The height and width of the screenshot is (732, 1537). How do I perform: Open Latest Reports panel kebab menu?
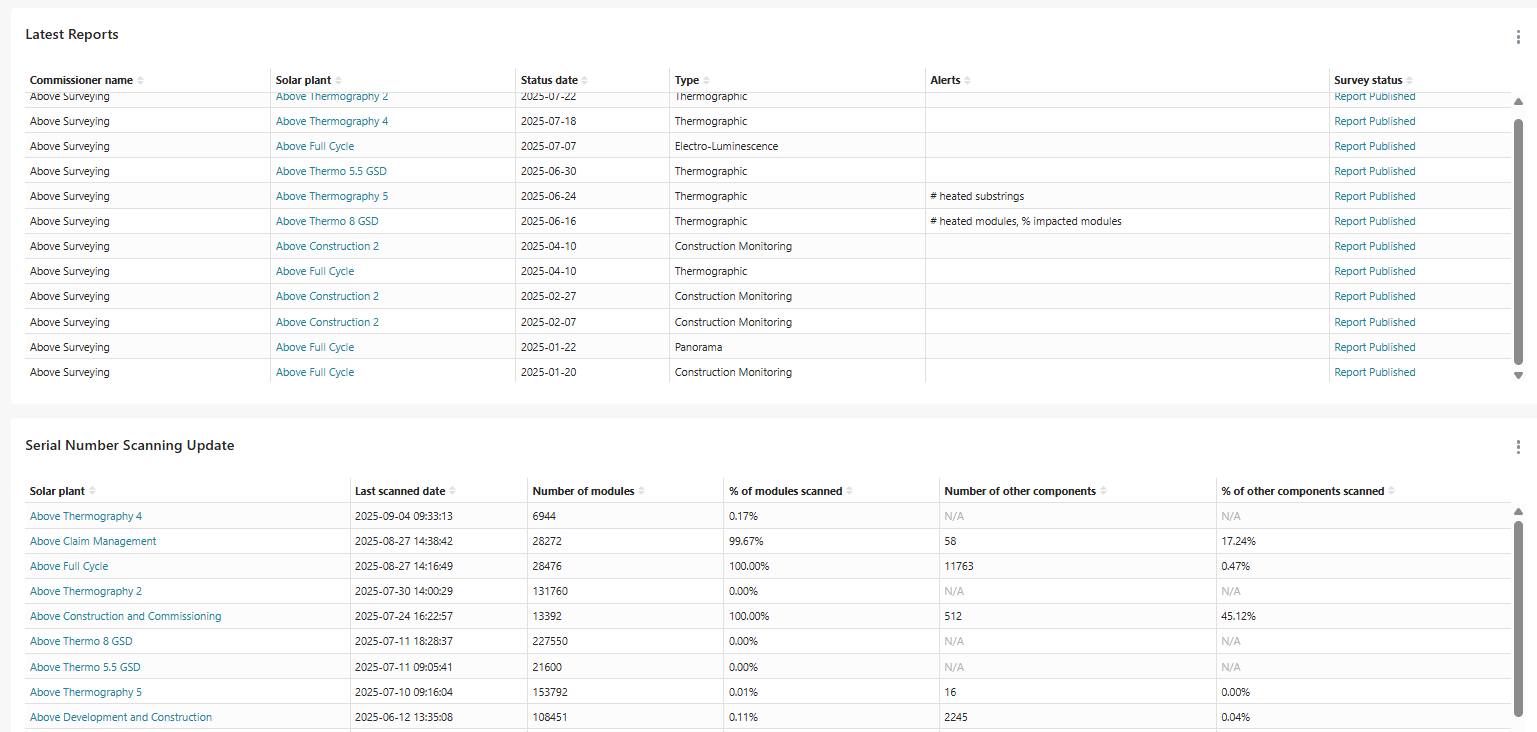1518,37
